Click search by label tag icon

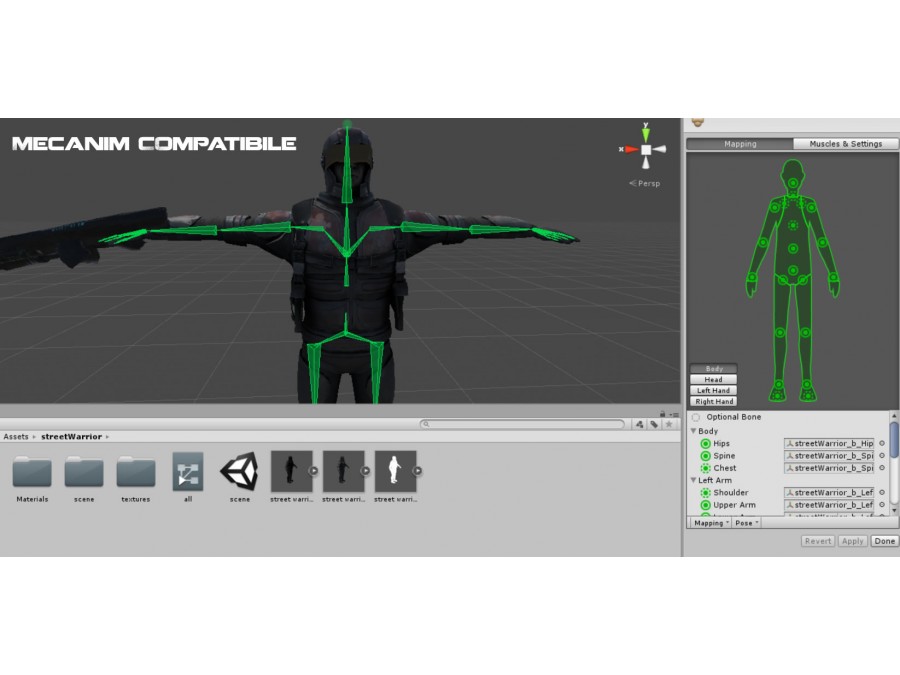[654, 424]
